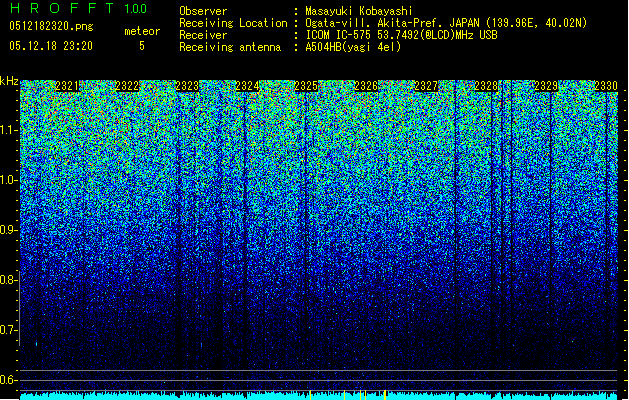The width and height of the screenshot is (629, 400).
Task: Click the HROFFT 1.0.0 program title
Action: (x=78, y=8)
